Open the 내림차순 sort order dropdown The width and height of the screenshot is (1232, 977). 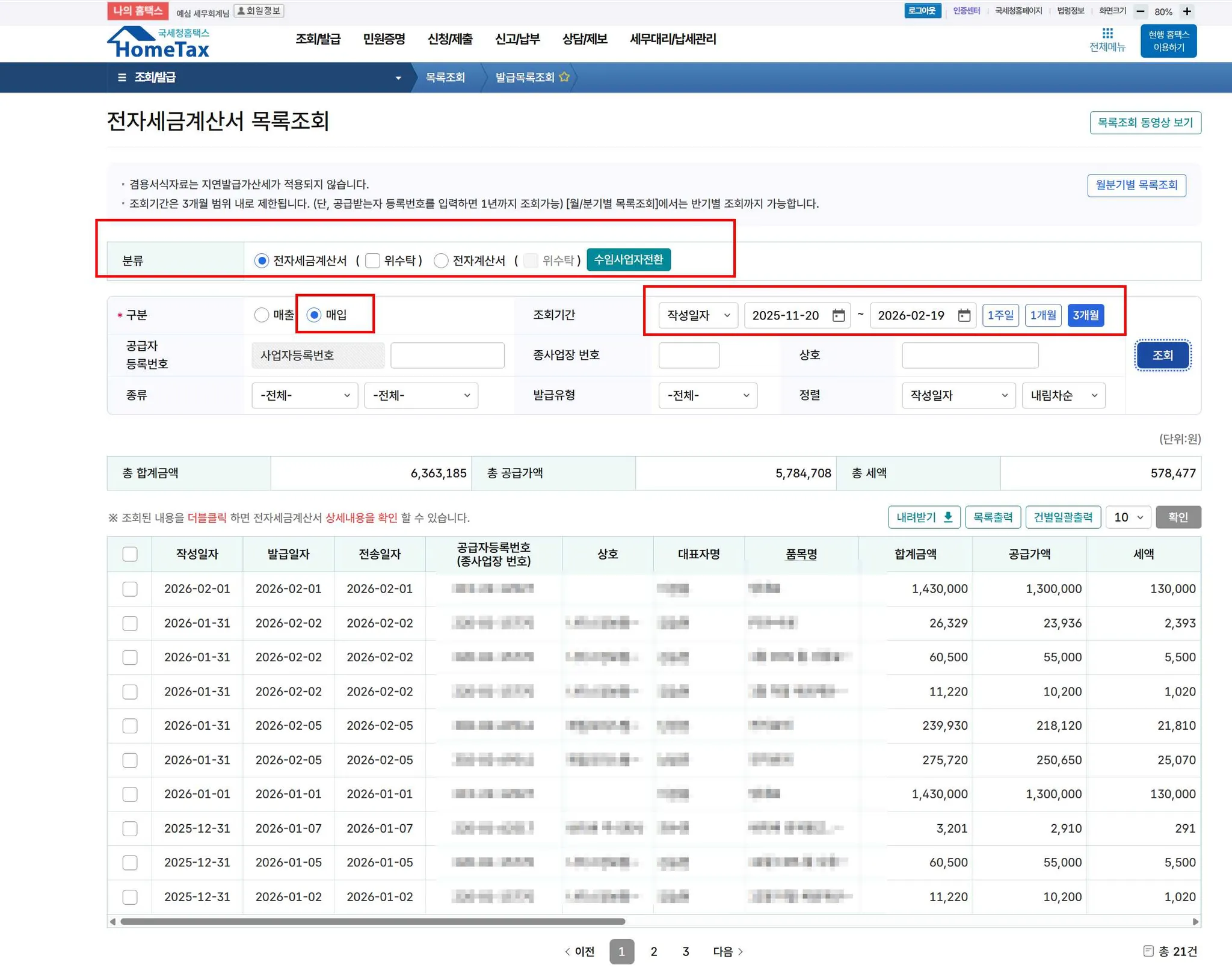point(1063,395)
